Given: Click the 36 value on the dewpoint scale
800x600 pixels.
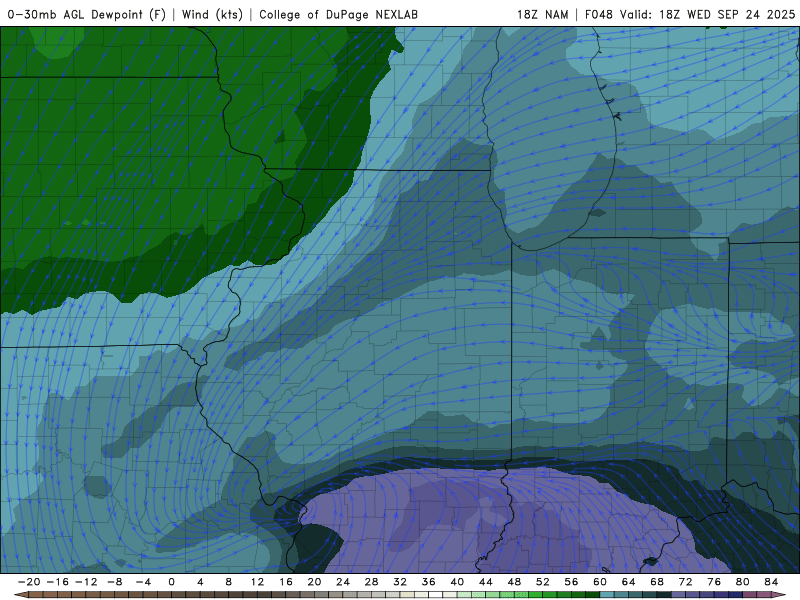Looking at the screenshot, I should tap(429, 582).
